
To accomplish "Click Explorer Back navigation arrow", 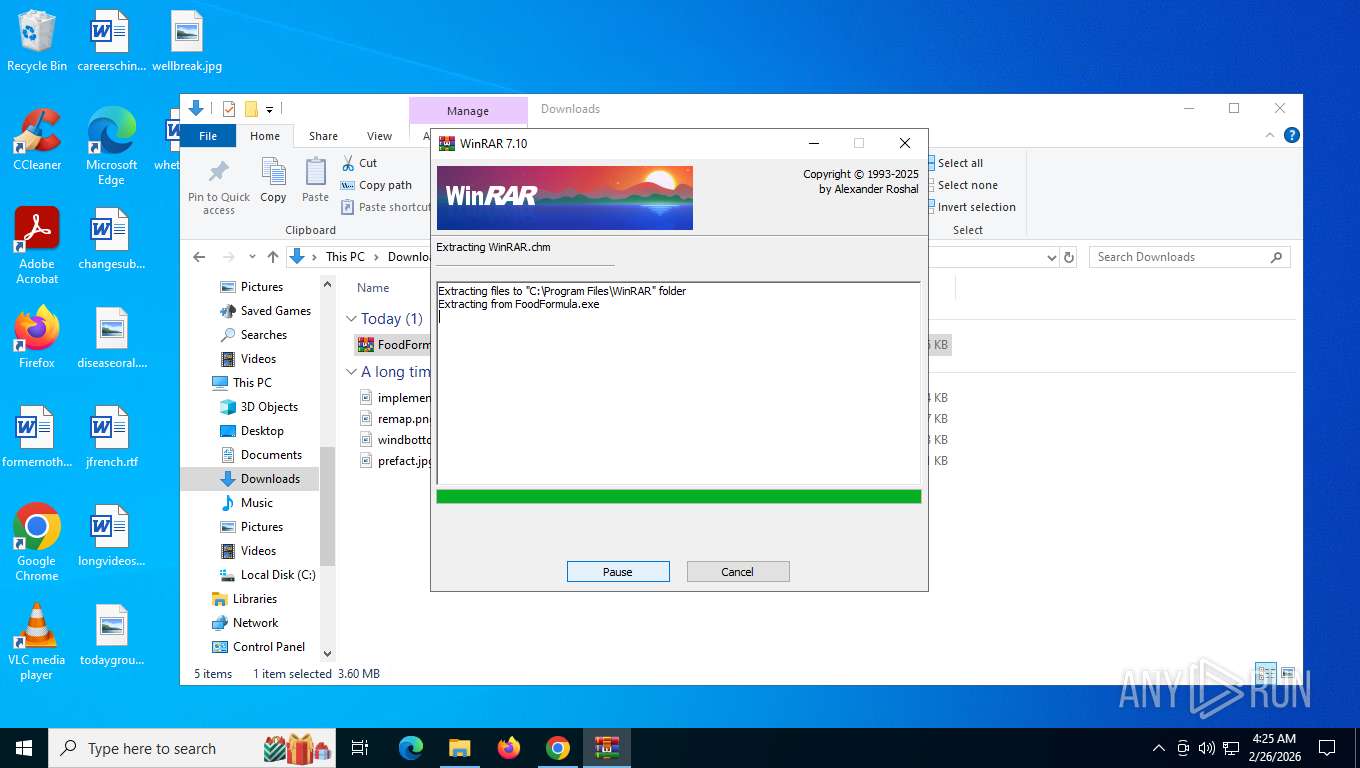I will tap(199, 257).
